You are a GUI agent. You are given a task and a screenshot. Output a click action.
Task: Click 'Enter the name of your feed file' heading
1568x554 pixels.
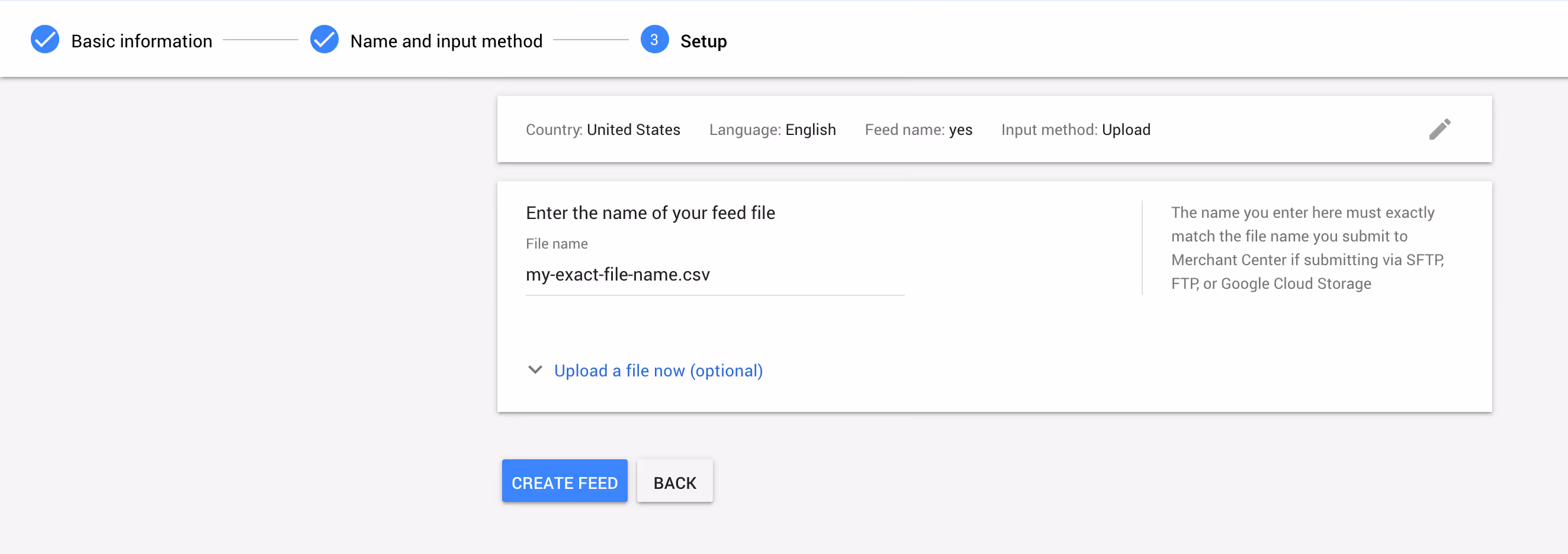(x=650, y=213)
